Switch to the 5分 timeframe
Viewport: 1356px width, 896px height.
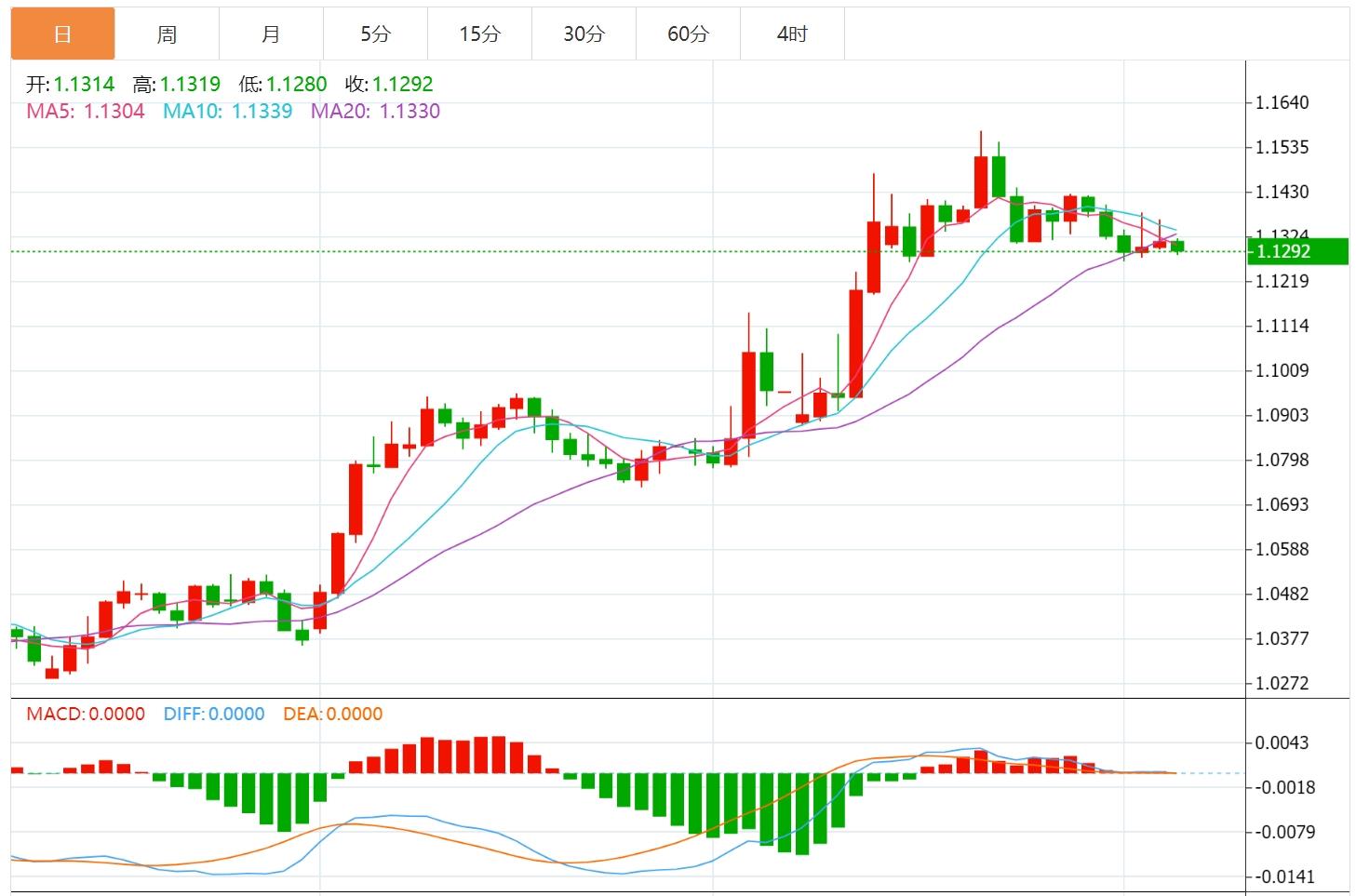[x=375, y=34]
